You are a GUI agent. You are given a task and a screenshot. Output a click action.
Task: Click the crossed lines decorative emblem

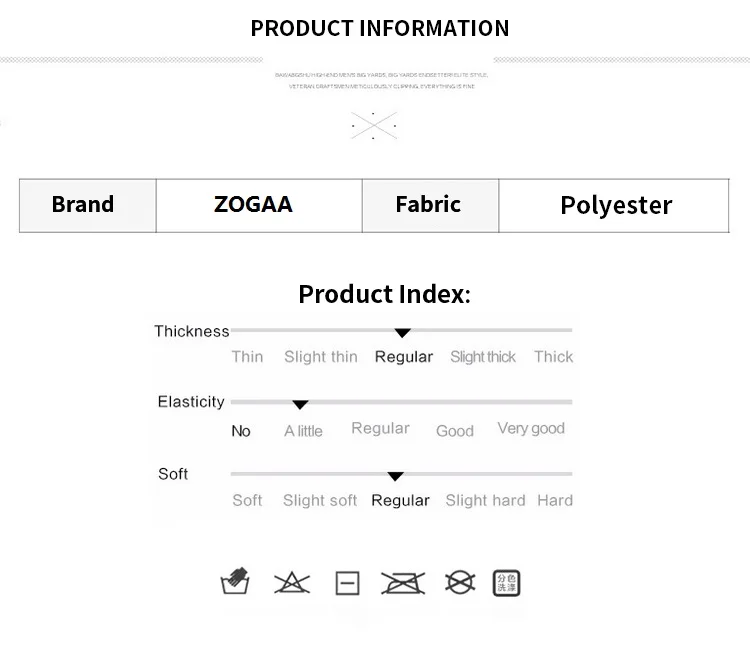[x=374, y=126]
